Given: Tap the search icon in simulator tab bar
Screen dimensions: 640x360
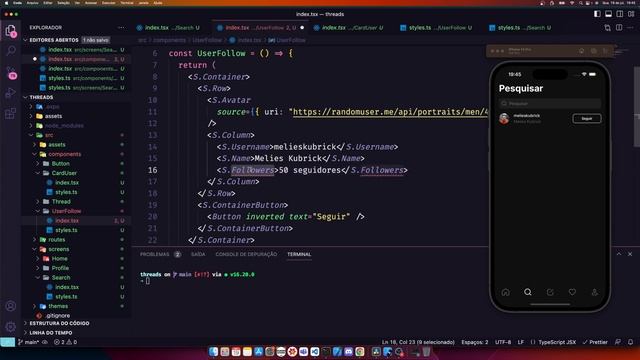Looking at the screenshot, I should pyautogui.click(x=528, y=292).
